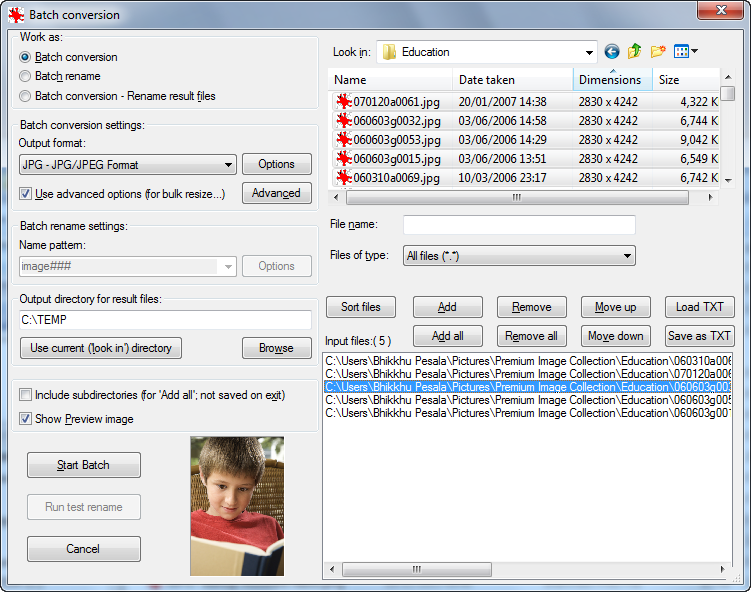Click the 060310a0069.jpg file icon

click(344, 178)
